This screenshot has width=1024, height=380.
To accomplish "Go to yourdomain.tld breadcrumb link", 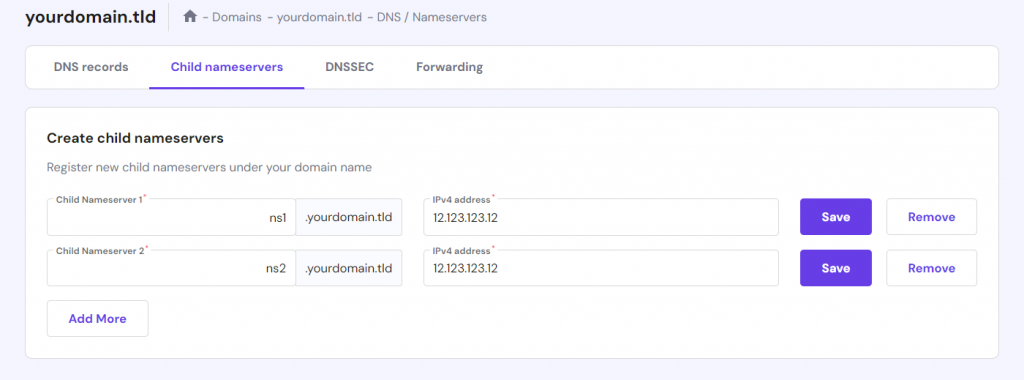I will point(319,17).
